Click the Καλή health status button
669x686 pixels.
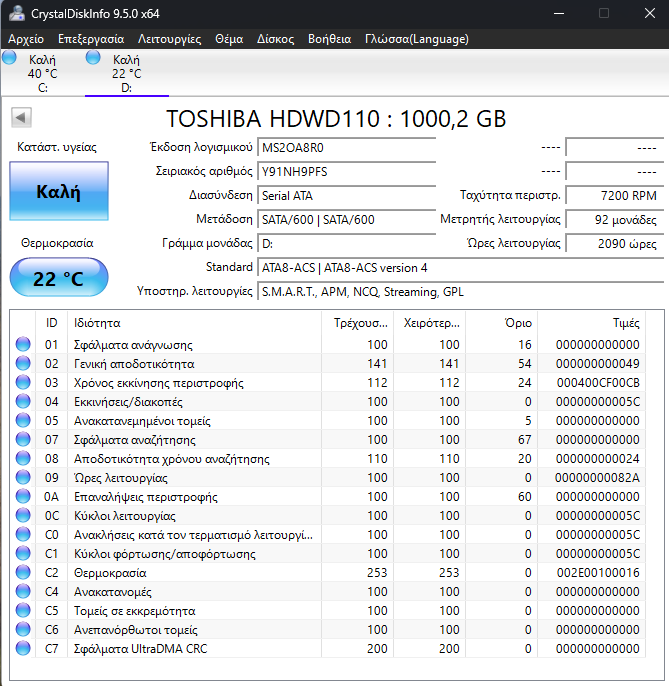[x=59, y=191]
